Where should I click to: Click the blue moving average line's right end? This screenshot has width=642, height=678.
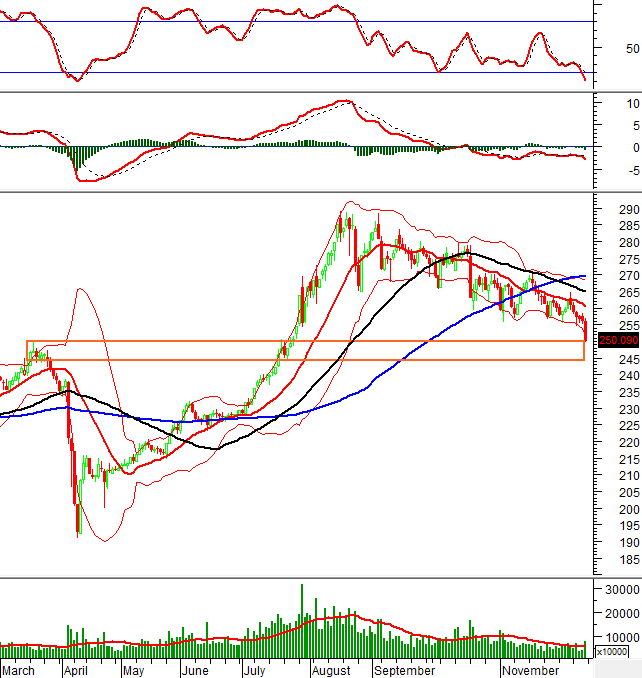click(583, 276)
